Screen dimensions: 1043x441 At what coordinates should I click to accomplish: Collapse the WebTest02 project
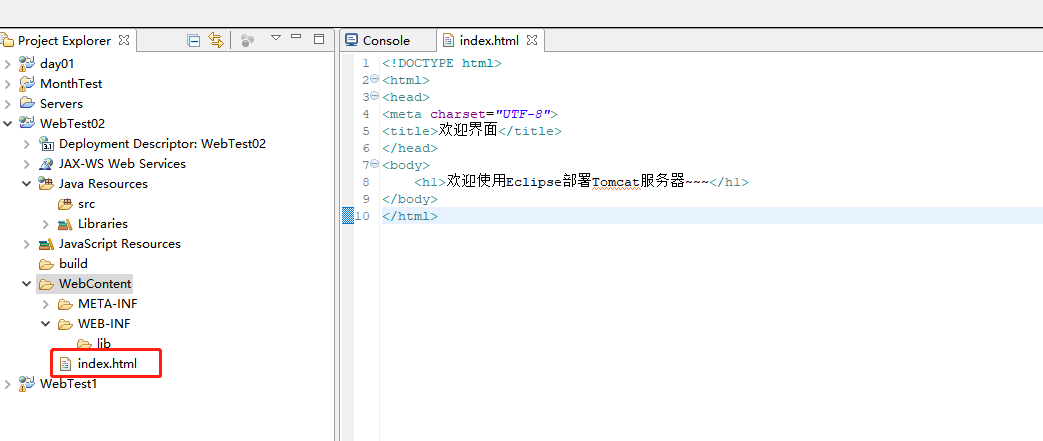click(x=7, y=124)
